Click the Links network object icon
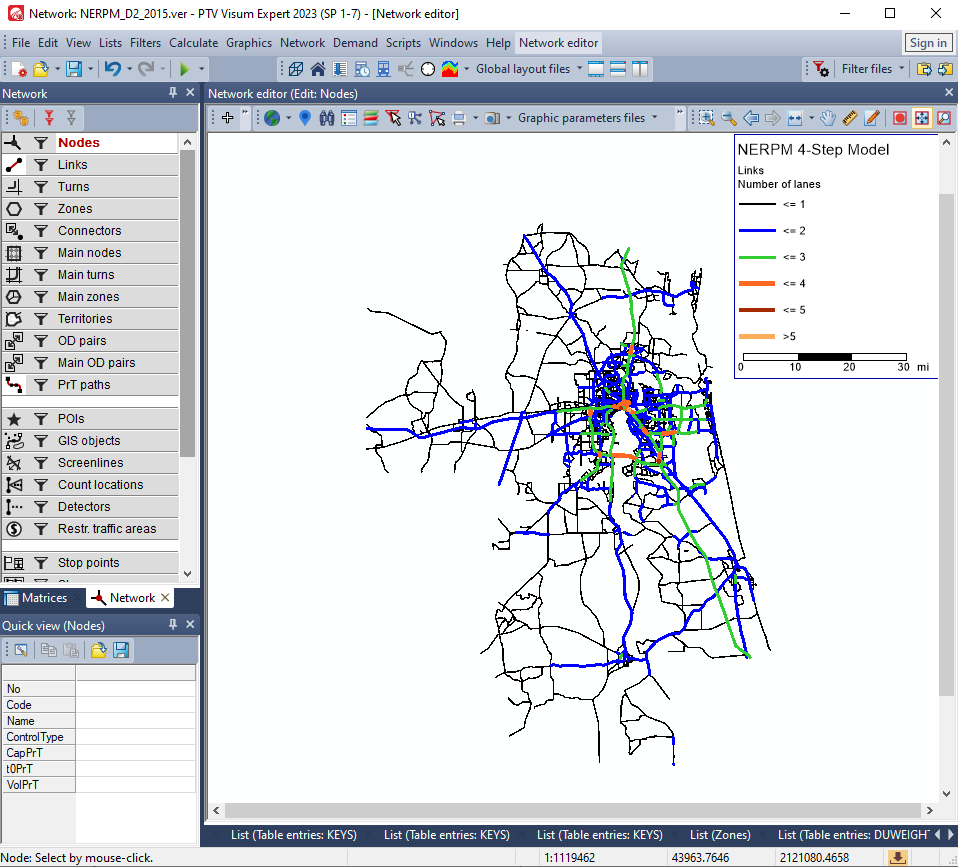Image resolution: width=958 pixels, height=867 pixels. [14, 165]
